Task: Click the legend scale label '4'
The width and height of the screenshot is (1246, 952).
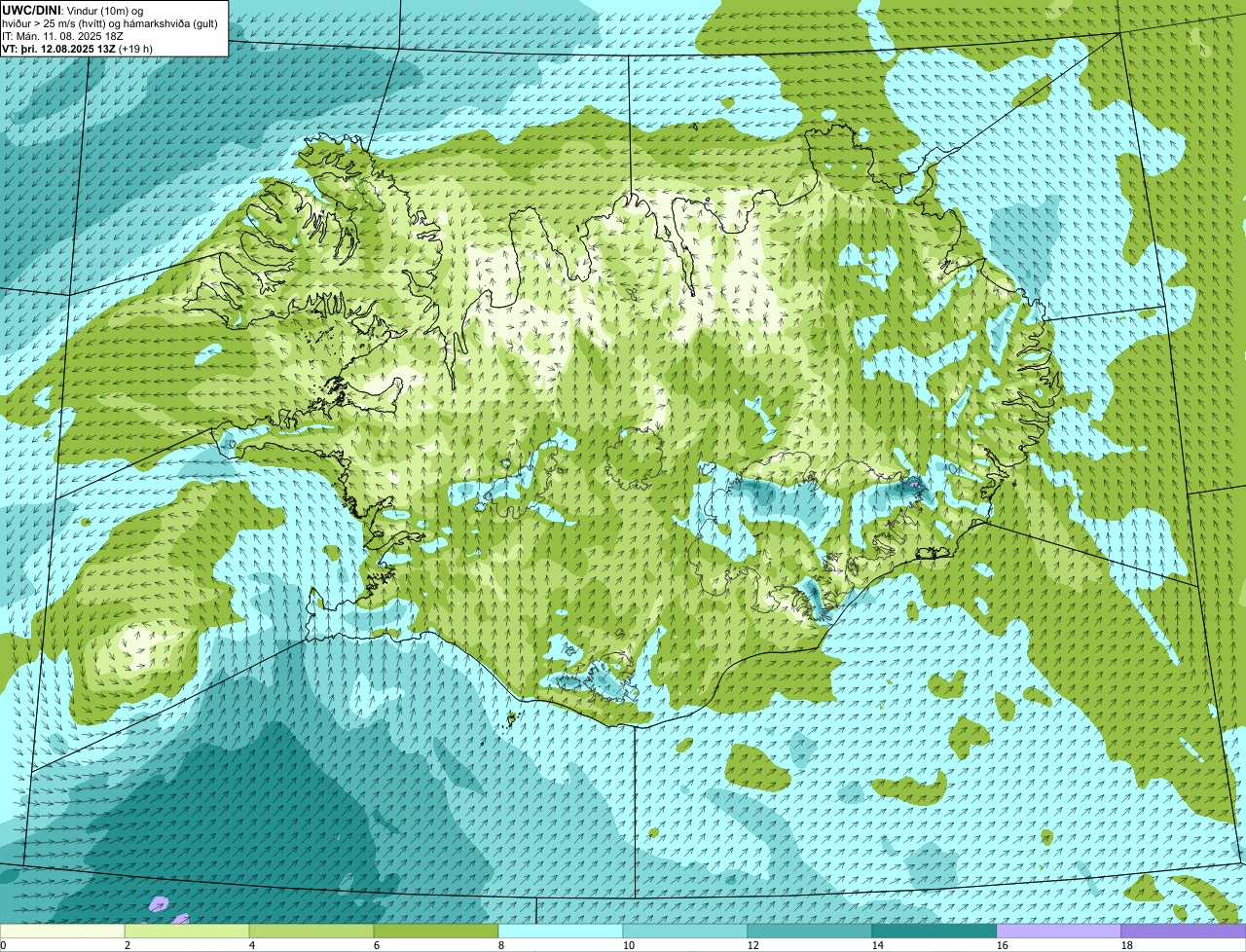Action: click(252, 945)
